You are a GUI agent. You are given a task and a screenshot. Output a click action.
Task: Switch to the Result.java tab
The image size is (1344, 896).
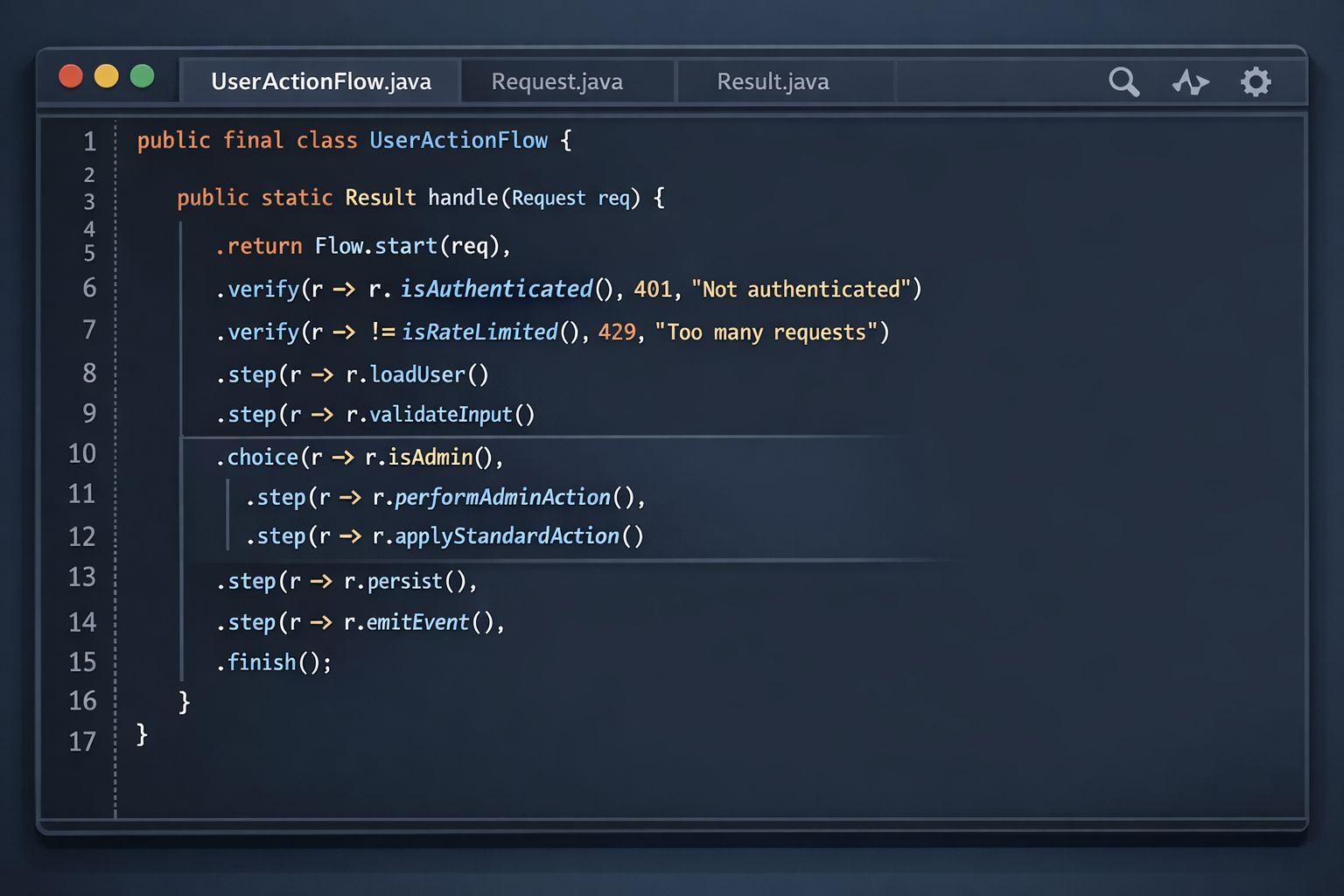click(773, 81)
